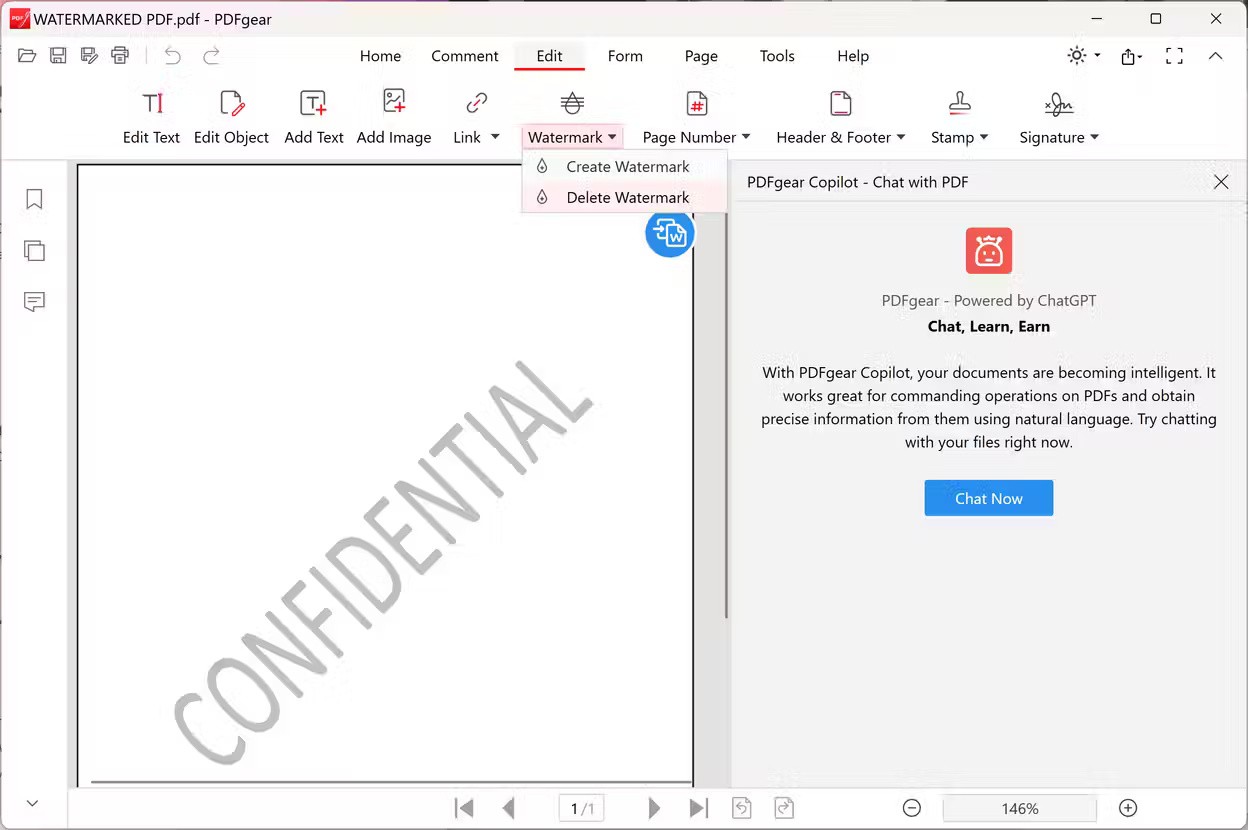The image size is (1248, 830).
Task: Open the comments sidebar panel icon
Action: coord(34,302)
